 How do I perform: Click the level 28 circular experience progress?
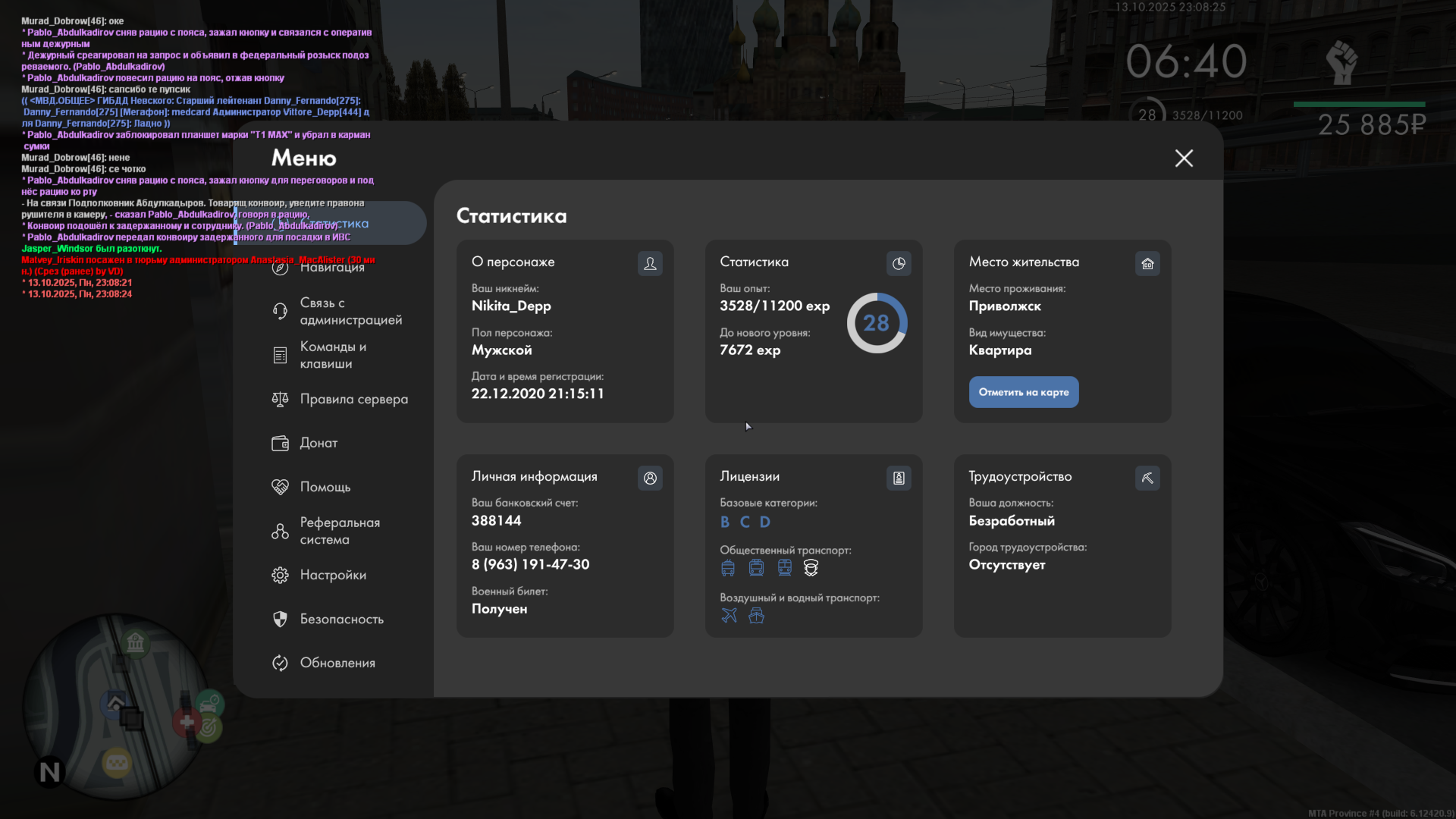(x=877, y=323)
